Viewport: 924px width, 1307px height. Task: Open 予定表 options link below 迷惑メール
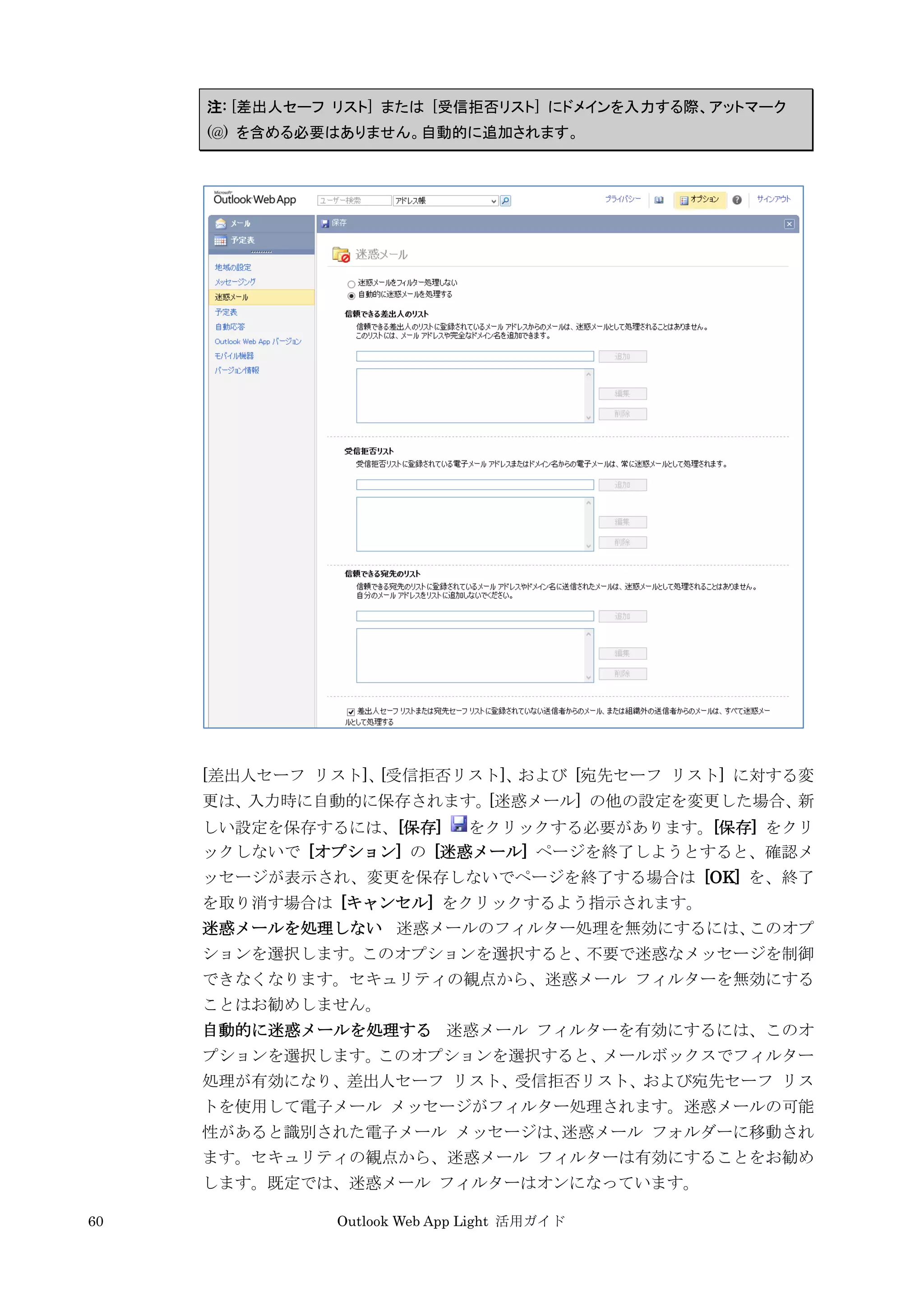pyautogui.click(x=226, y=312)
